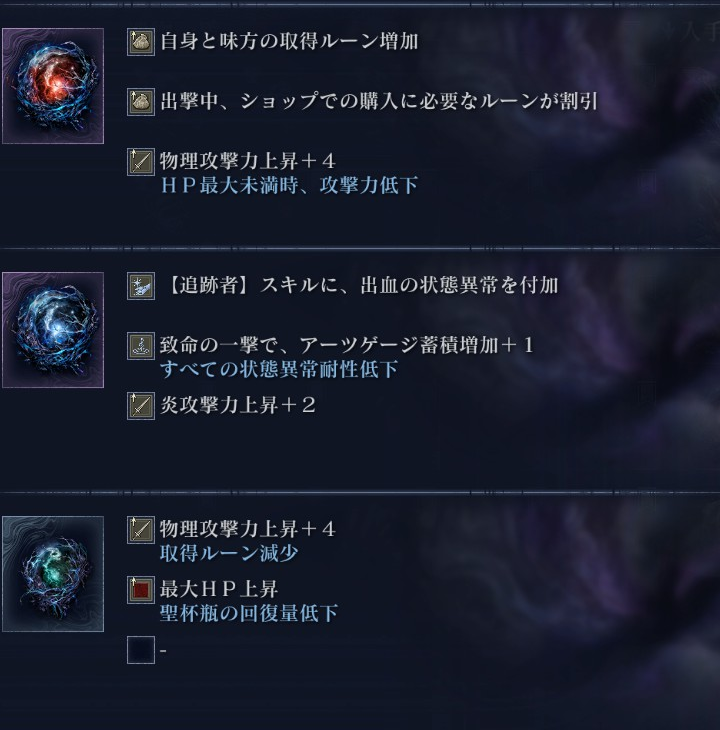Click the blue 聖杯瓶の回復量低下 penalty text
The width and height of the screenshot is (720, 730).
(x=249, y=614)
